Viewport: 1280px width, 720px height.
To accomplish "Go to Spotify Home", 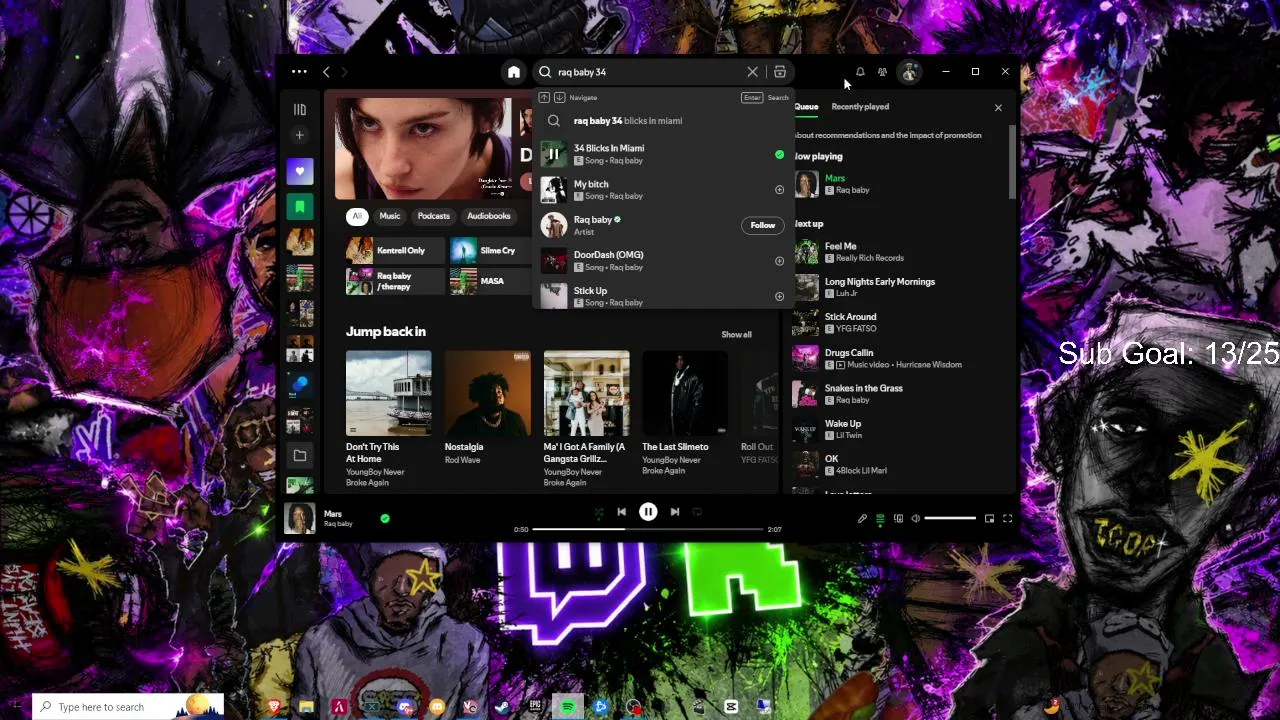I will (514, 72).
